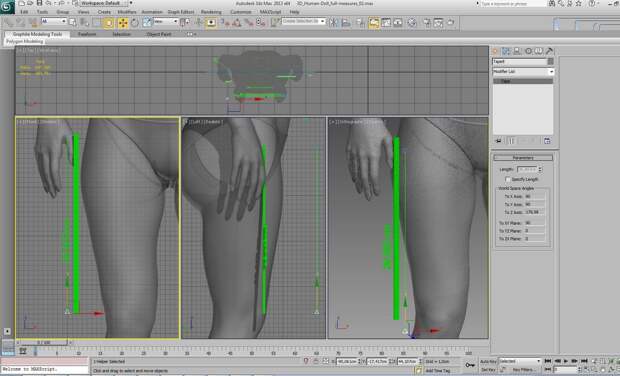Viewport: 620px width, 376px height.
Task: Switch to the Object Paint ribbon tab
Action: pyautogui.click(x=159, y=34)
